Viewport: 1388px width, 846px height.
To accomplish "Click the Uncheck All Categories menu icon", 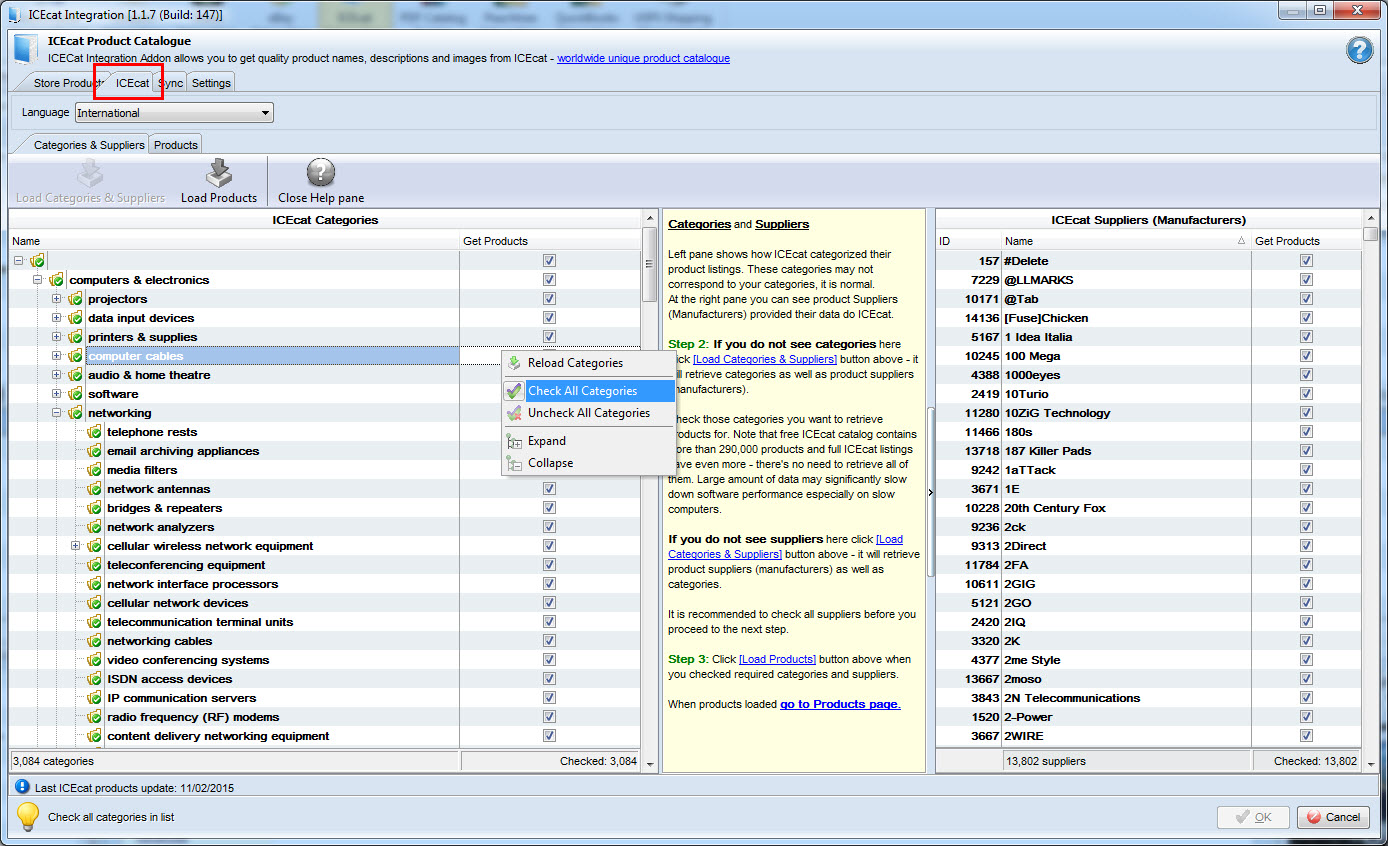I will pos(514,413).
